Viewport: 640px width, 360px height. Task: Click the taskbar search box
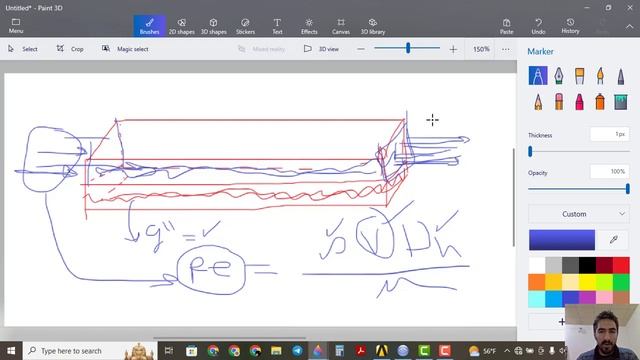tap(90, 351)
